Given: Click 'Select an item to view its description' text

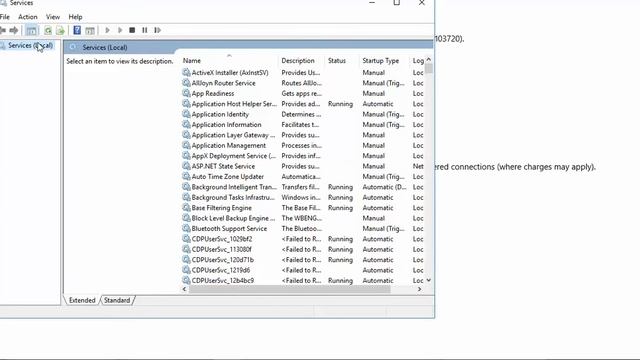Looking at the screenshot, I should click(x=120, y=61).
